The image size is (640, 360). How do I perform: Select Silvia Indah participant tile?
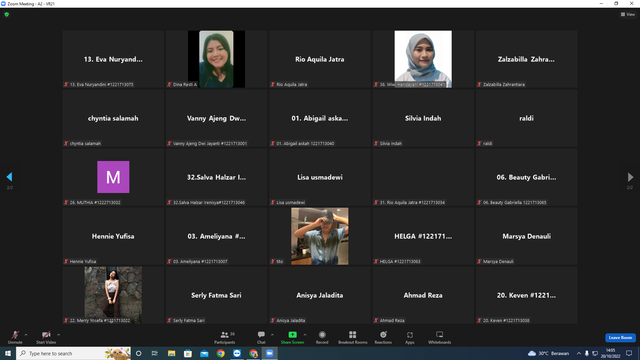[x=423, y=118]
